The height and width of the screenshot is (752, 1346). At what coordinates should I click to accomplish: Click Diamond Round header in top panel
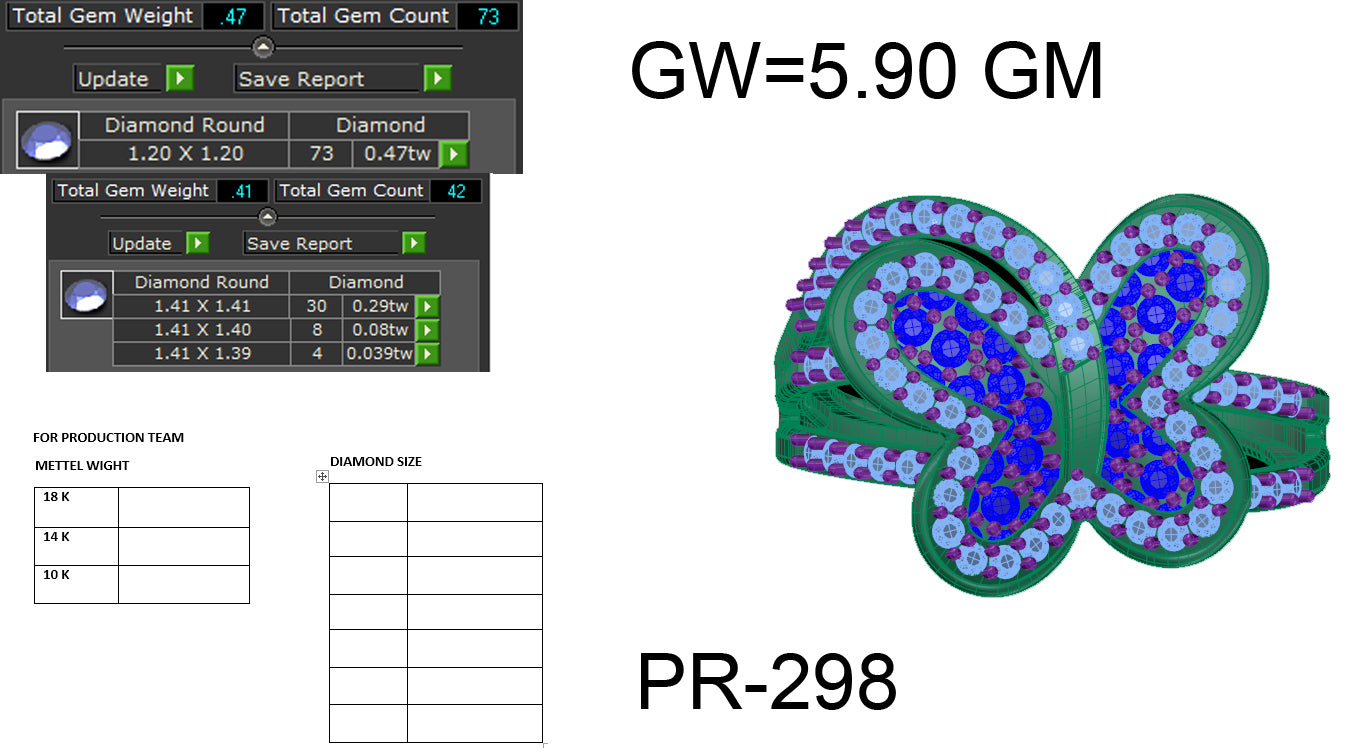pyautogui.click(x=184, y=125)
